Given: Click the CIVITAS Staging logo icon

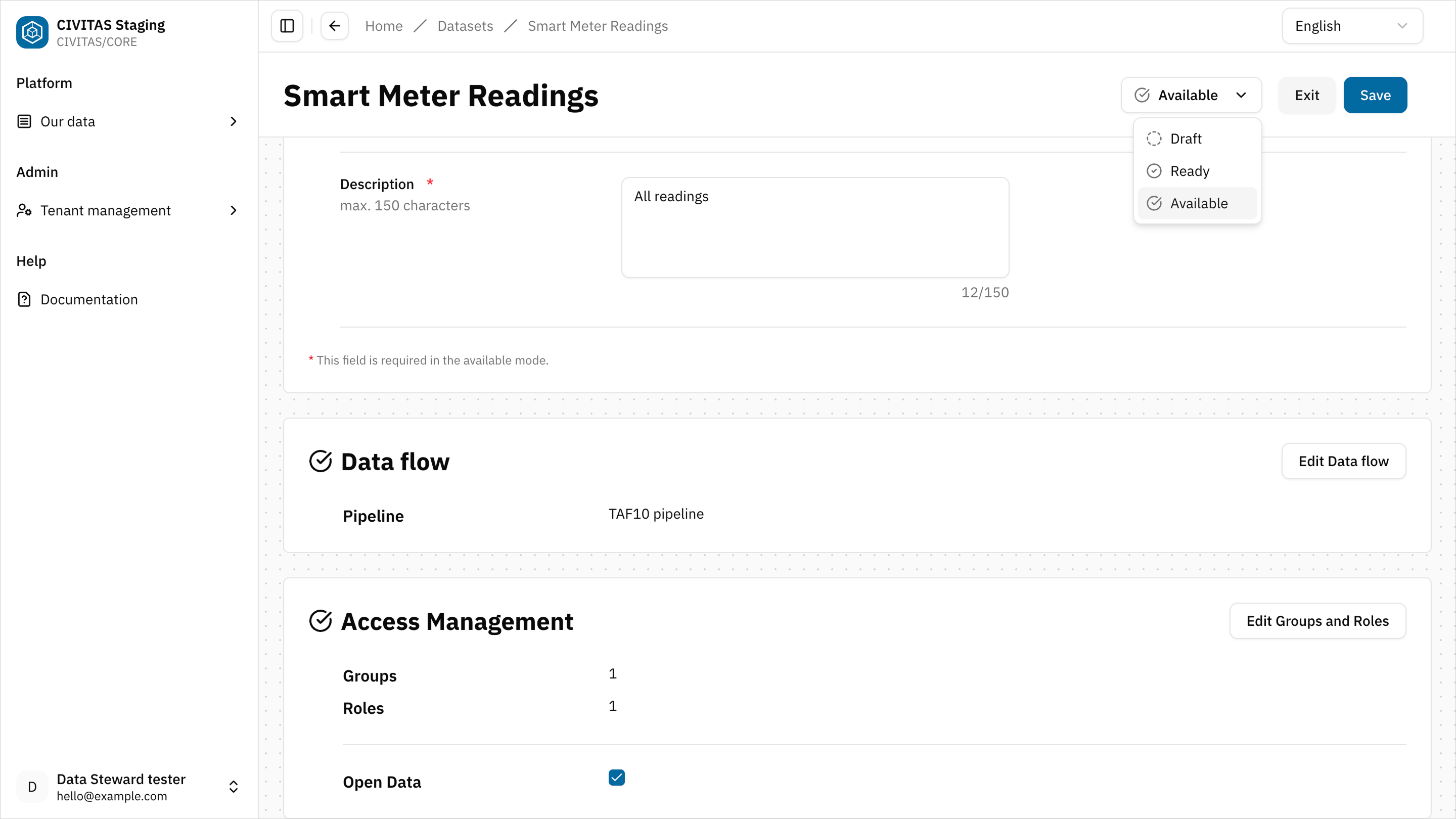Looking at the screenshot, I should [x=32, y=32].
